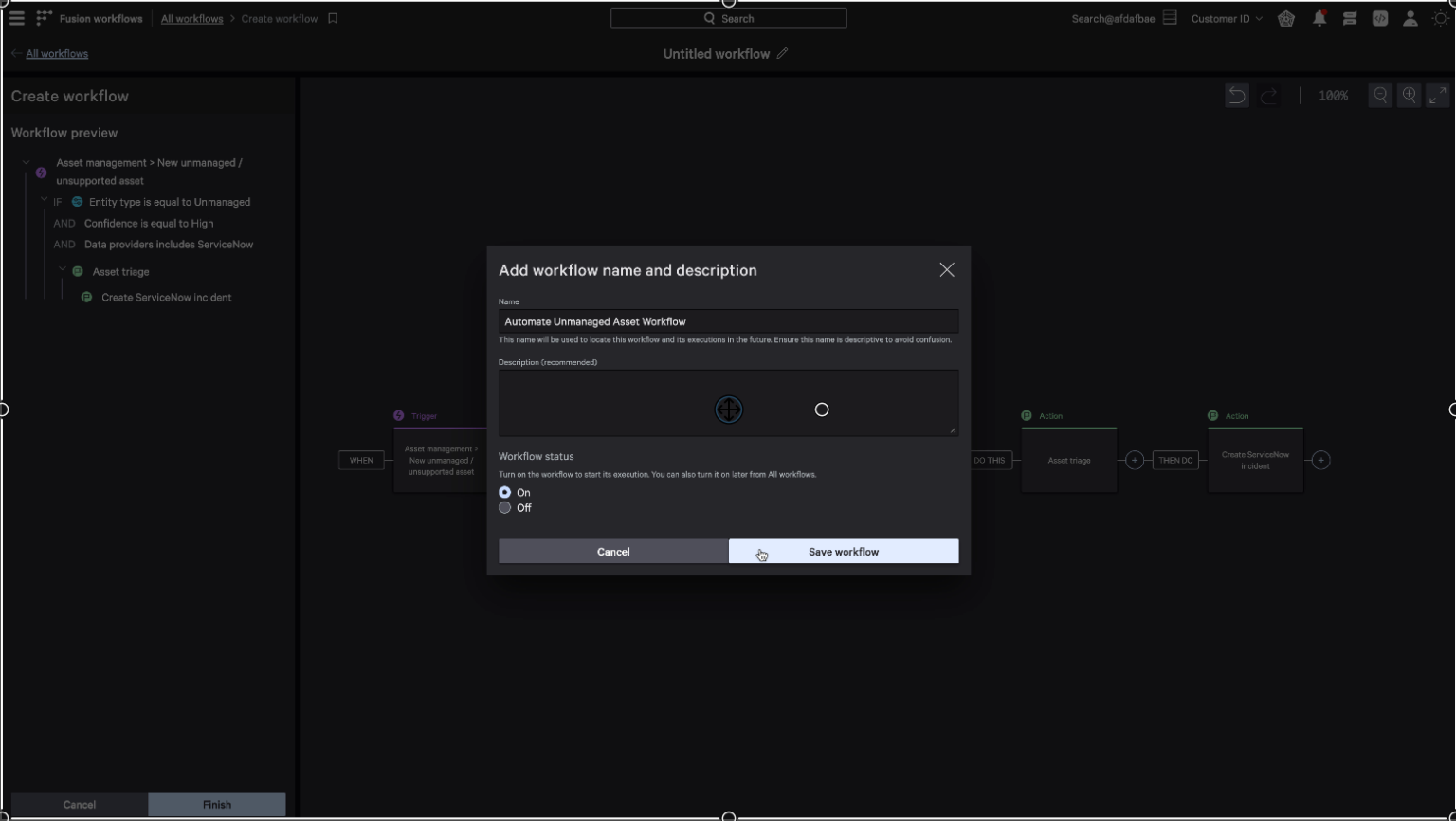Select the On workflow status
1456x821 pixels.
point(505,492)
